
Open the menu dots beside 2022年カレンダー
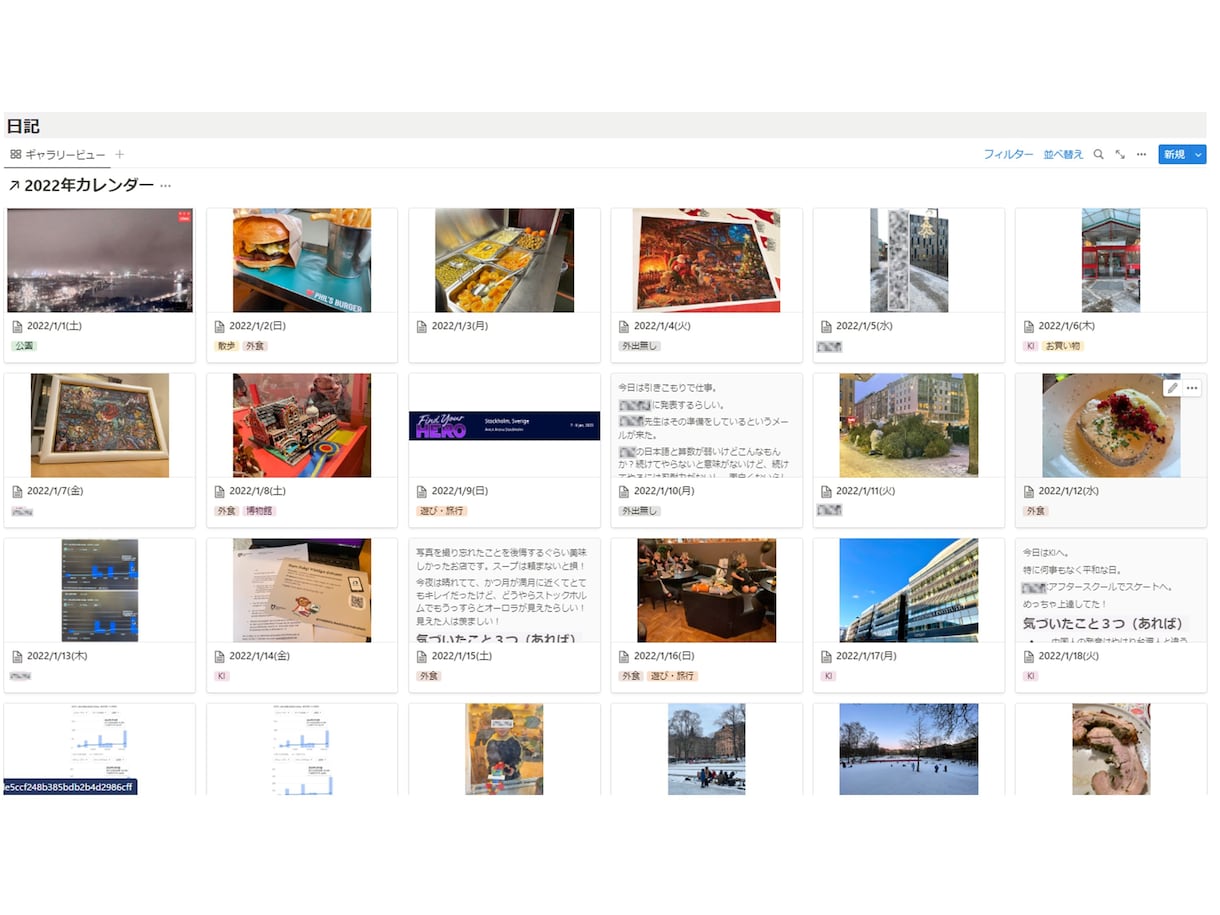[x=166, y=185]
